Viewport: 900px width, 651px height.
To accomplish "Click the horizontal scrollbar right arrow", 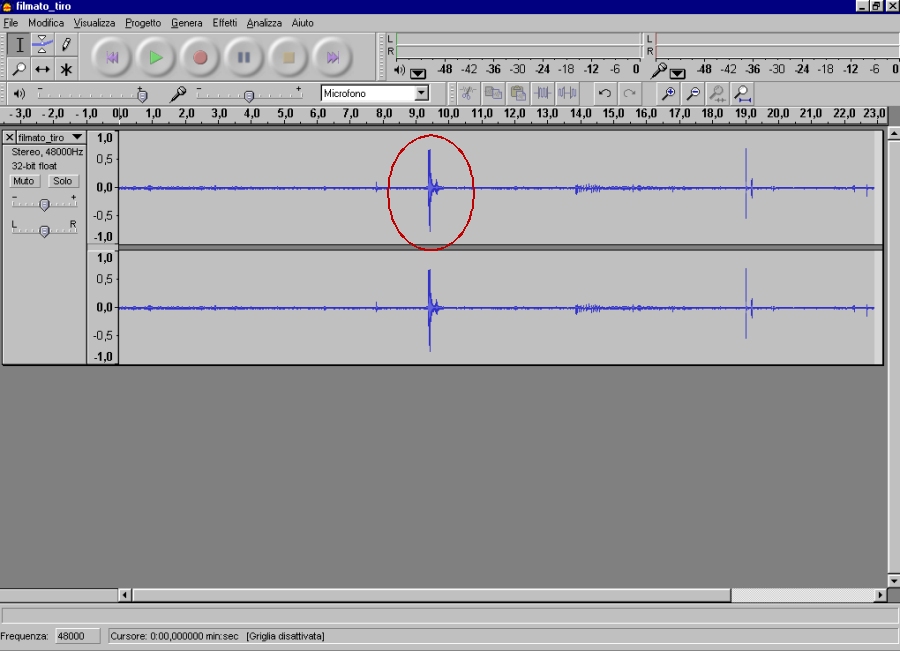I will pyautogui.click(x=880, y=595).
